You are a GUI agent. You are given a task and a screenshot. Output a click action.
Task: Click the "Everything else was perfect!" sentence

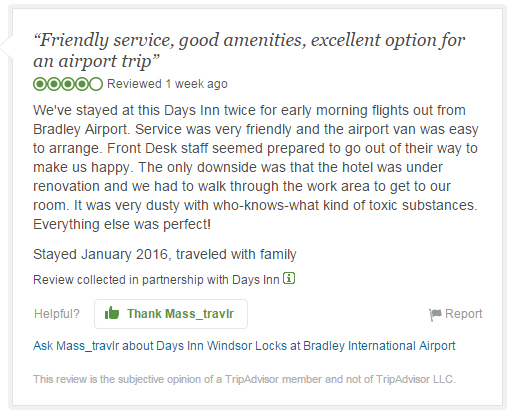coord(122,224)
